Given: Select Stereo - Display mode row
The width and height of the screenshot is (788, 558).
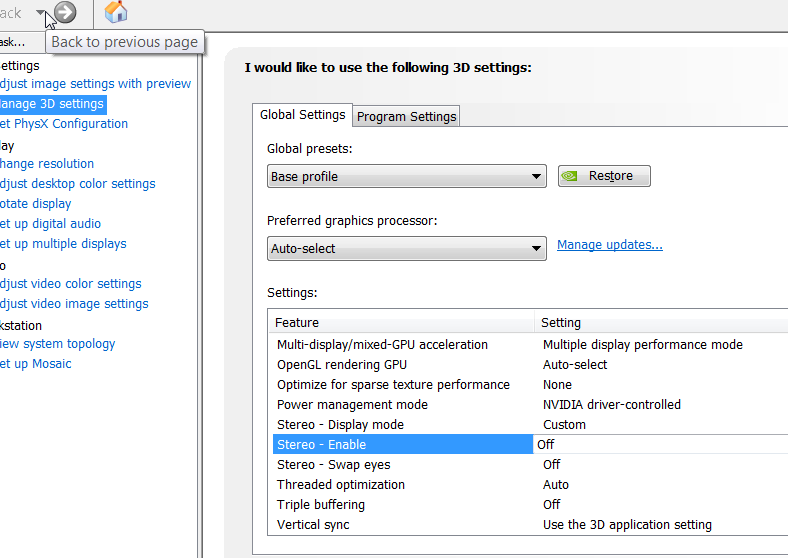Looking at the screenshot, I should (530, 425).
